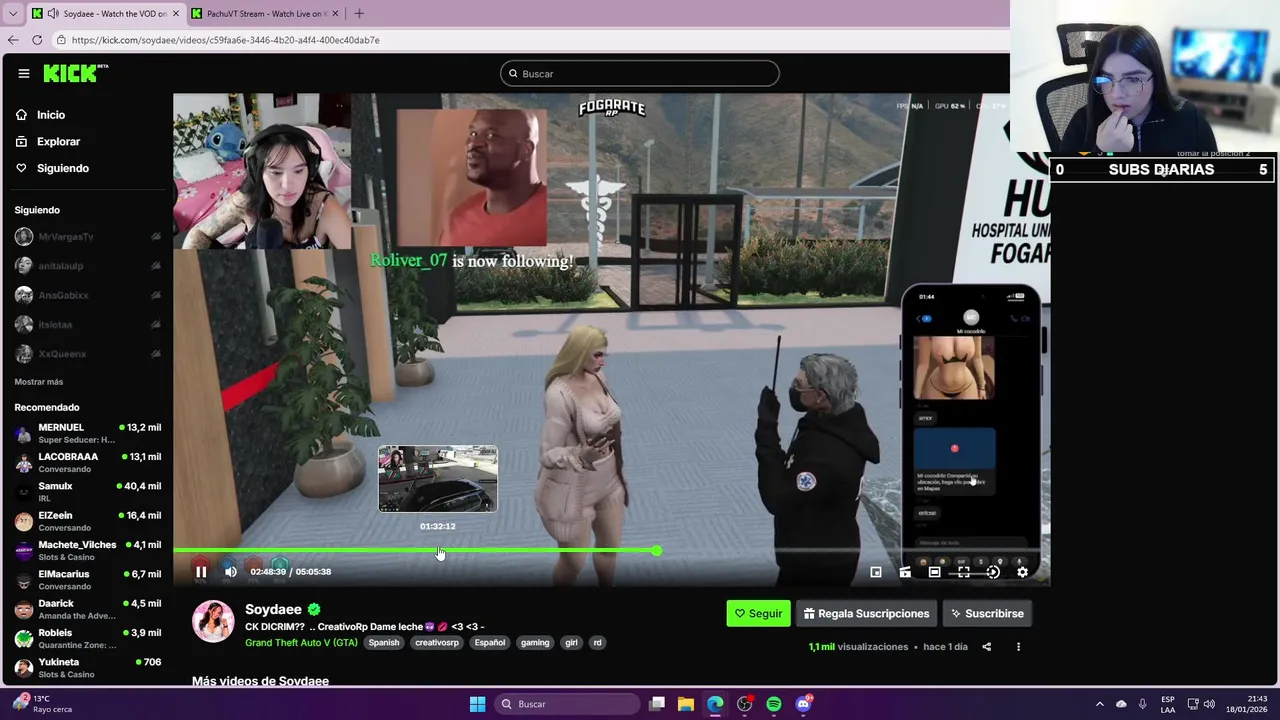The height and width of the screenshot is (720, 1280).
Task: Select the creativosrp tag
Action: [437, 643]
